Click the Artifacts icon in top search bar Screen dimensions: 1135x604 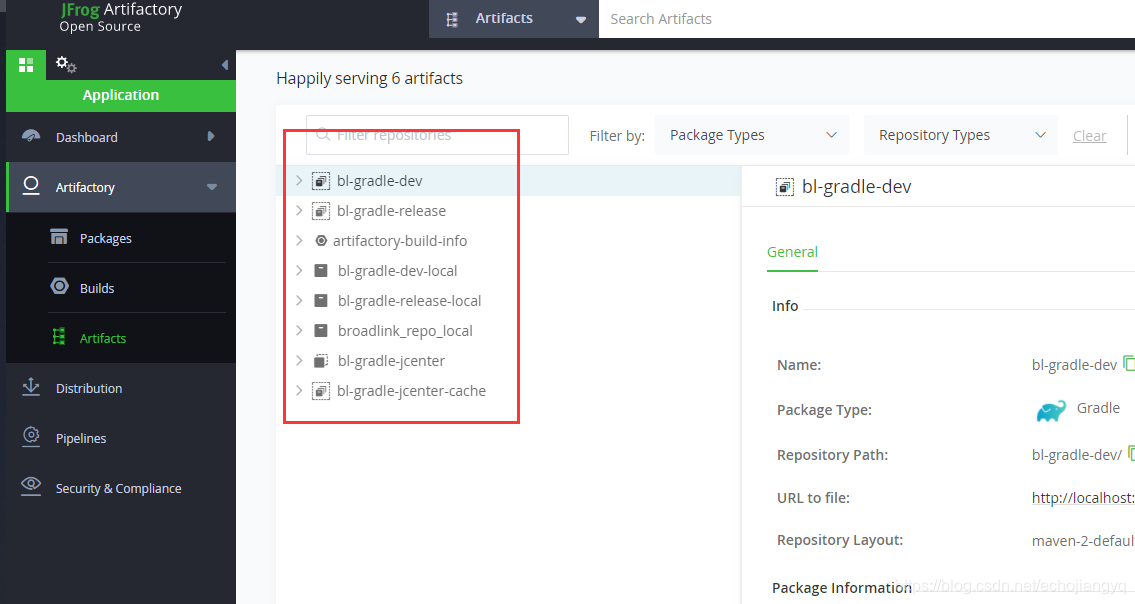tap(452, 20)
